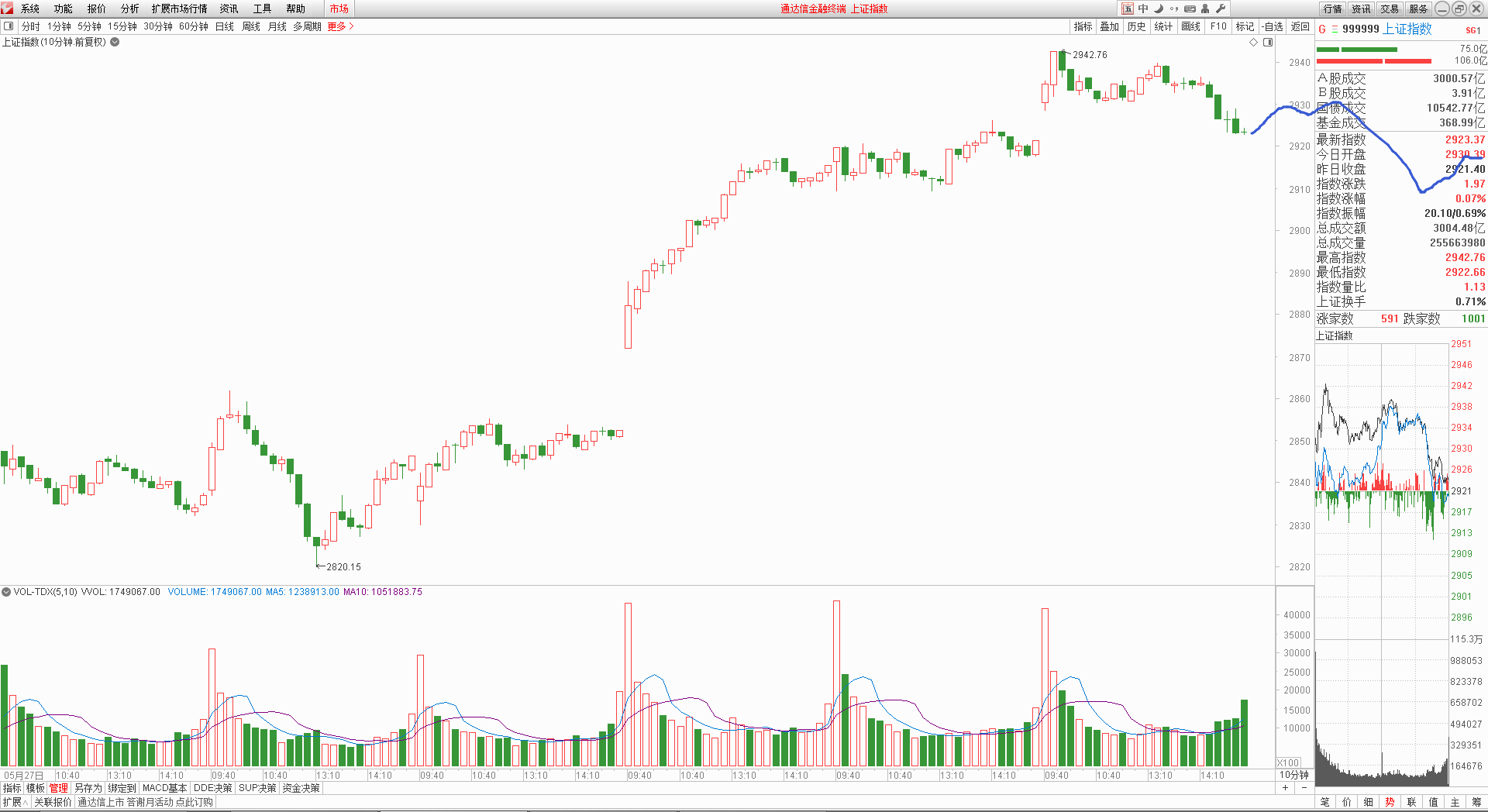The height and width of the screenshot is (812, 1488).
Task: Toggle the 中 Chinese input mode indicator
Action: tap(1143, 9)
